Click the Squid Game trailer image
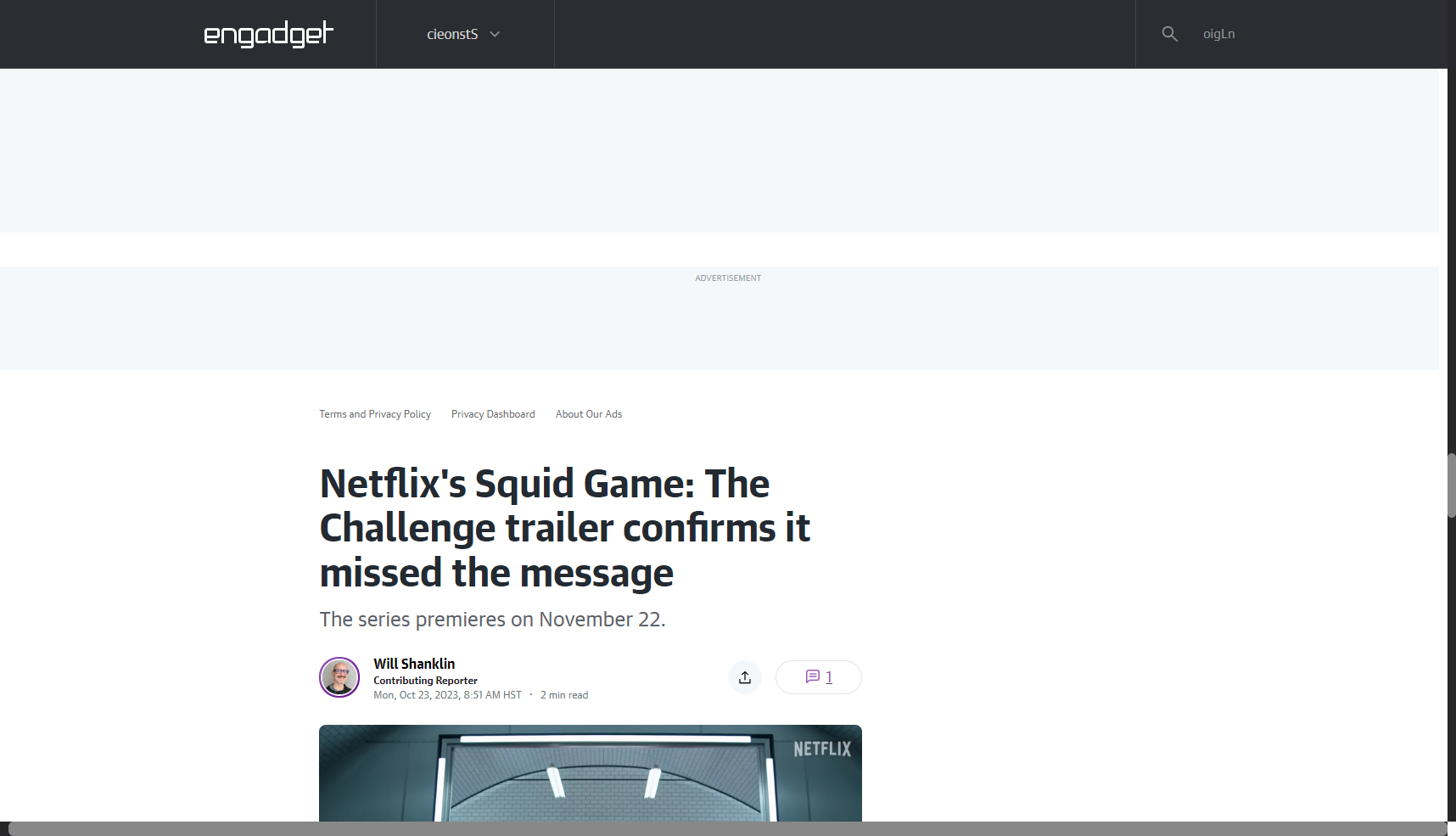This screenshot has height=836, width=1456. point(590,774)
